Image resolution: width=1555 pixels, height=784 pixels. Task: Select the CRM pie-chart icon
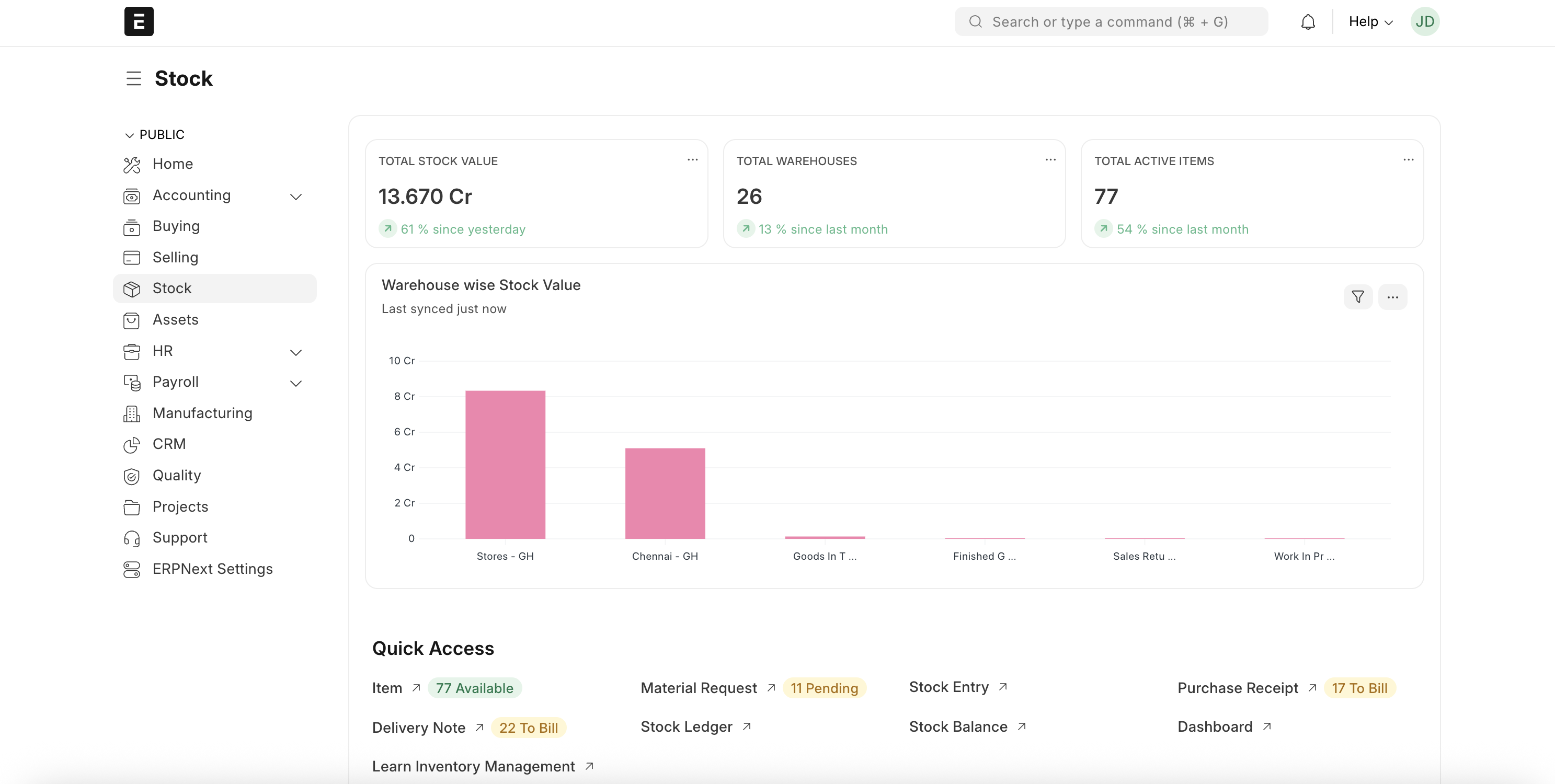click(x=133, y=445)
